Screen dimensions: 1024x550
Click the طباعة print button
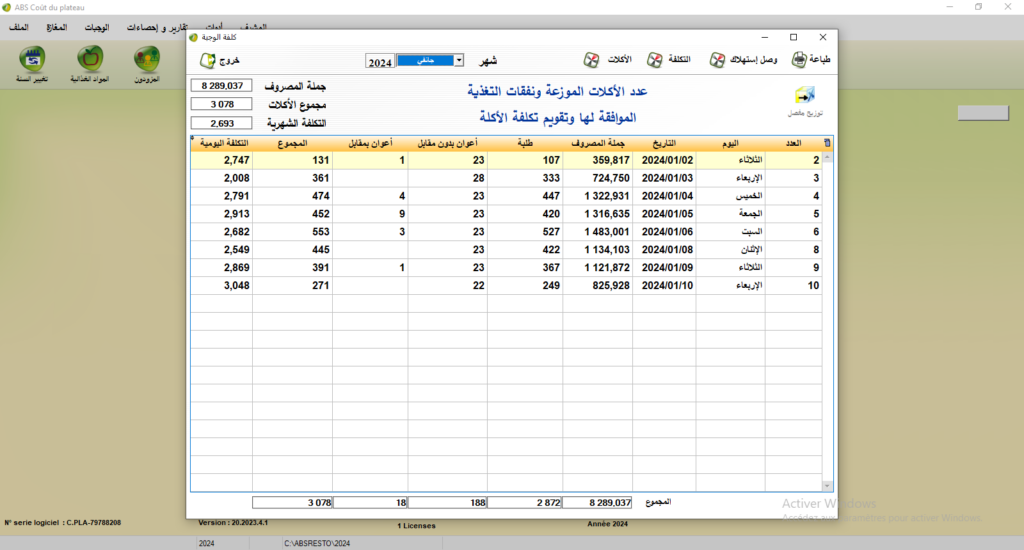(811, 59)
